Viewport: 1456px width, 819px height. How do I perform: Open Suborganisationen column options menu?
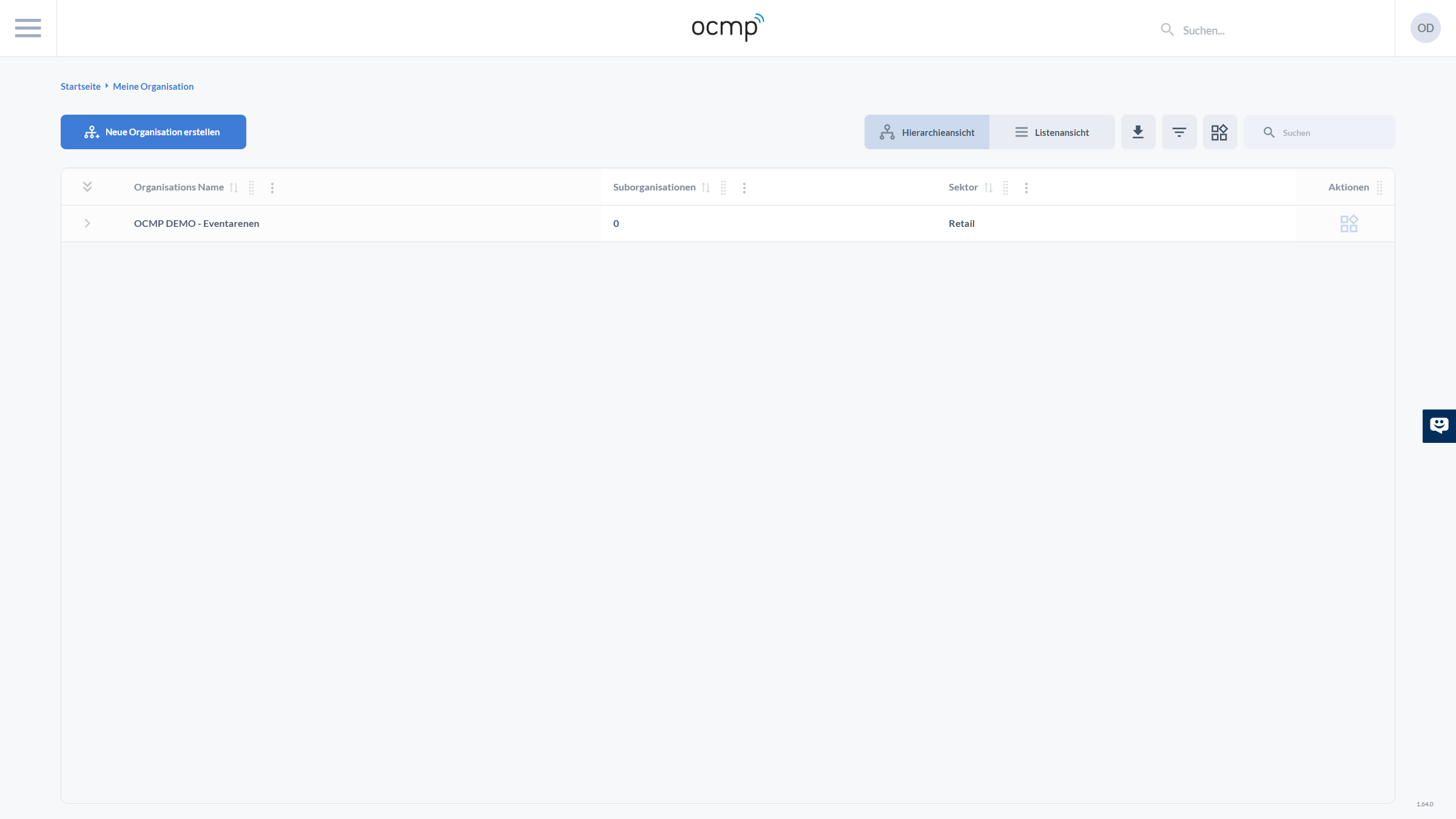(x=744, y=188)
